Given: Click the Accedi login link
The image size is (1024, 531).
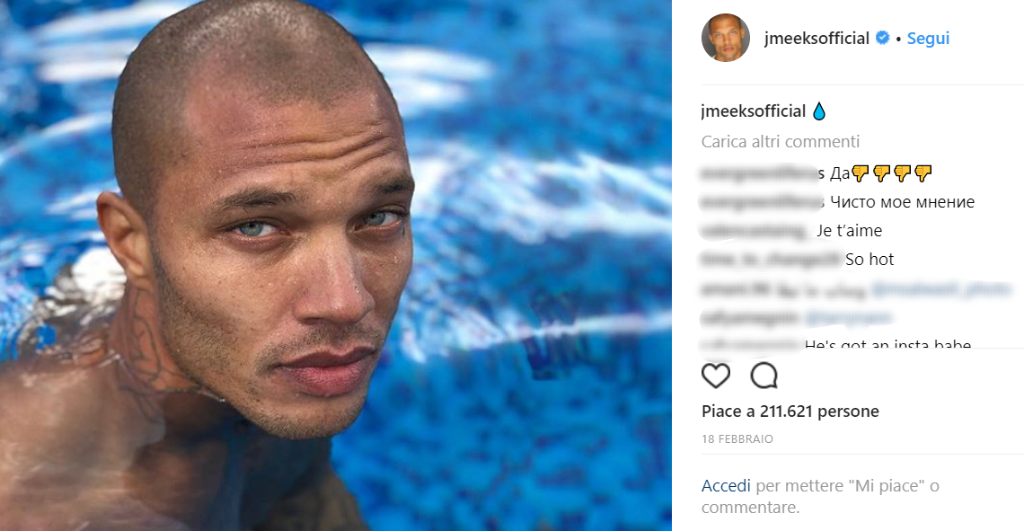Looking at the screenshot, I should pyautogui.click(x=726, y=486).
